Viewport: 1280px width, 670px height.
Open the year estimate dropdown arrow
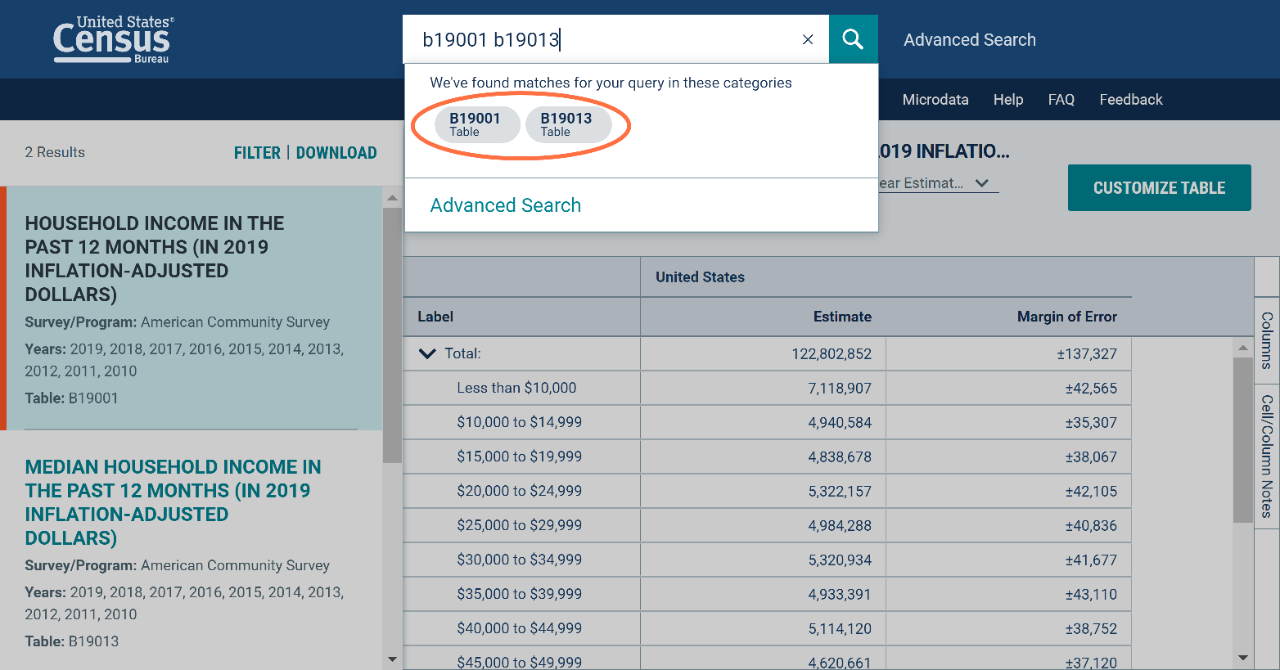tap(982, 183)
